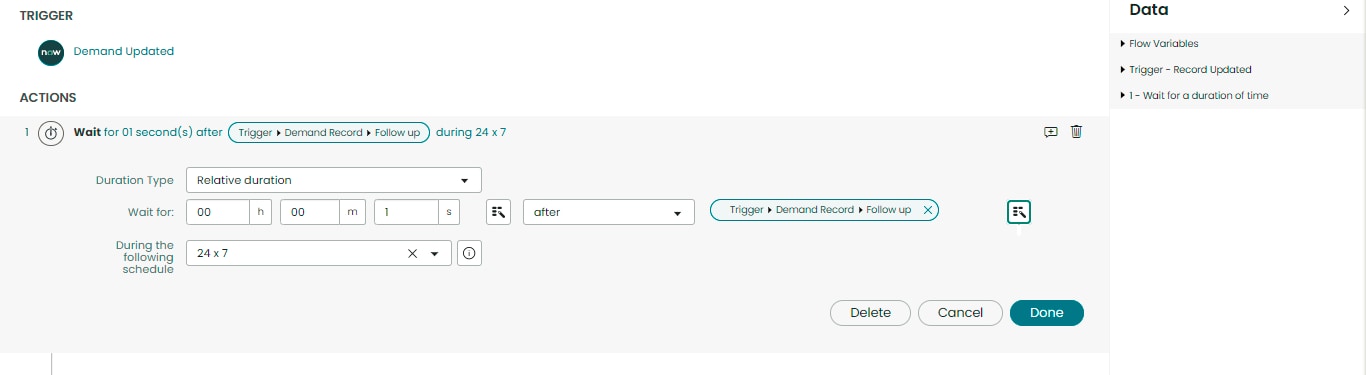Viewport: 1366px width, 375px height.
Task: Click the Cancel button
Action: [x=960, y=313]
